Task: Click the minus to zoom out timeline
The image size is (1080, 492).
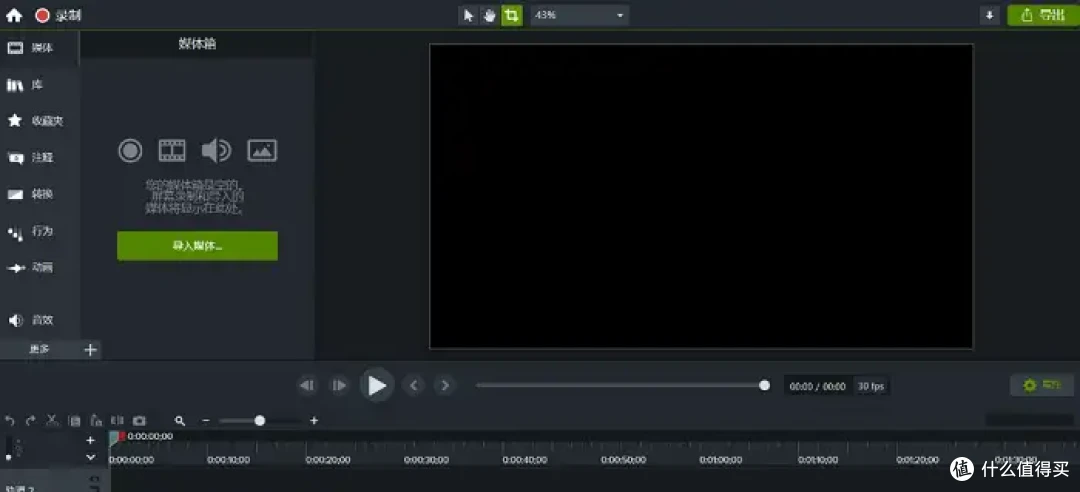Action: coord(205,420)
